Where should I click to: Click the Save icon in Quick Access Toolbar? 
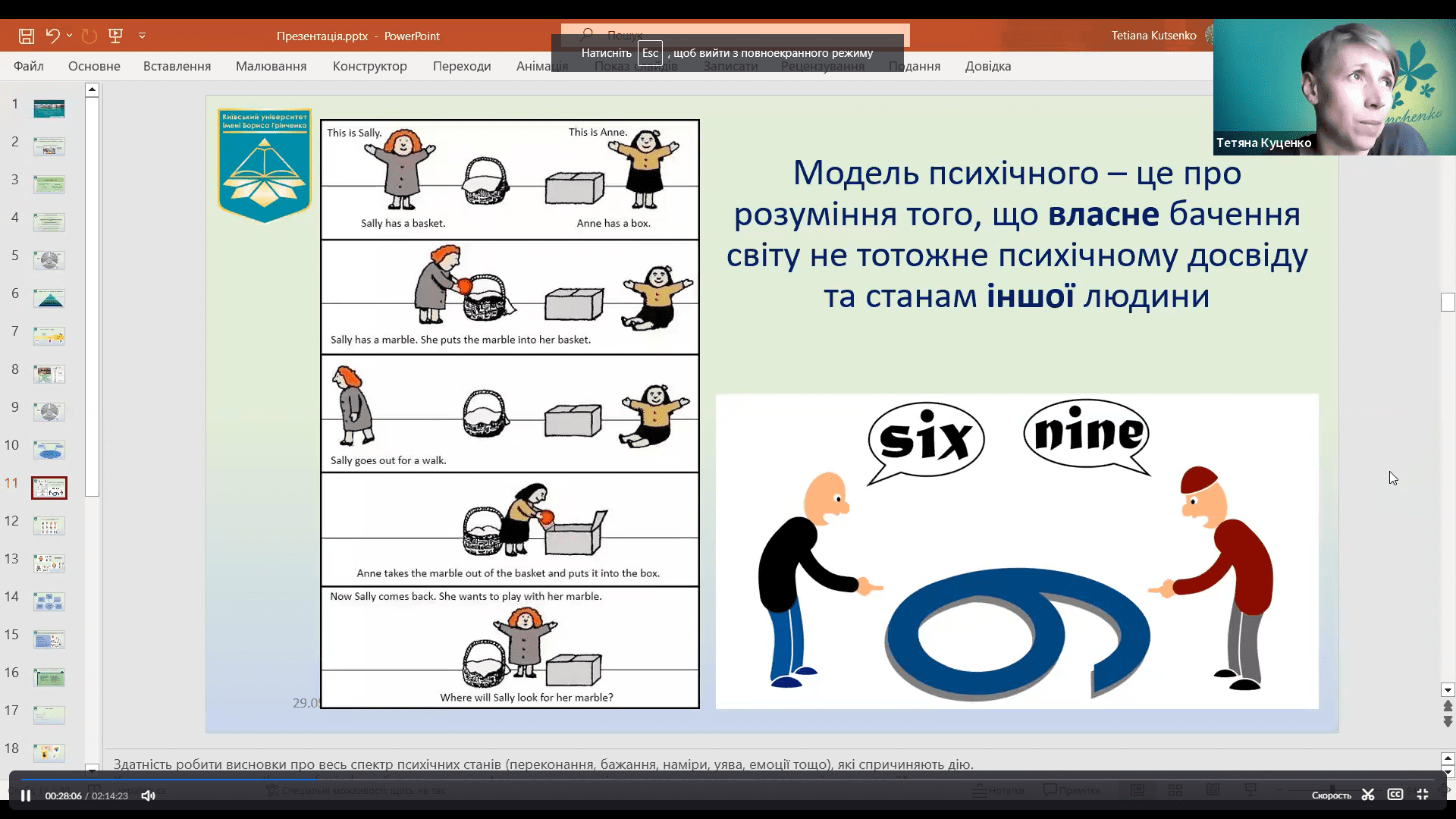point(25,36)
